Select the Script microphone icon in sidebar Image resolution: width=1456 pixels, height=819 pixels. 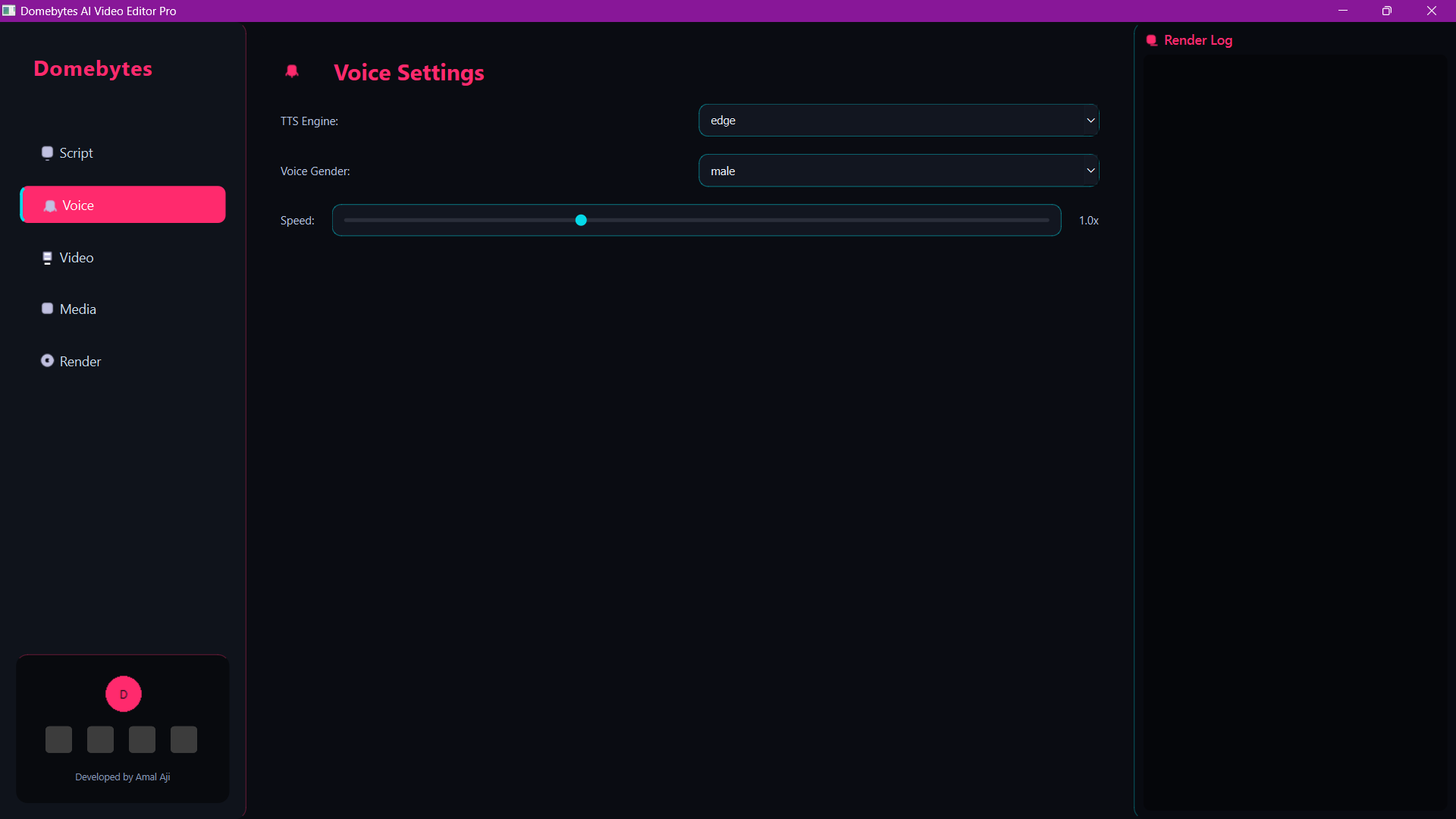click(47, 152)
